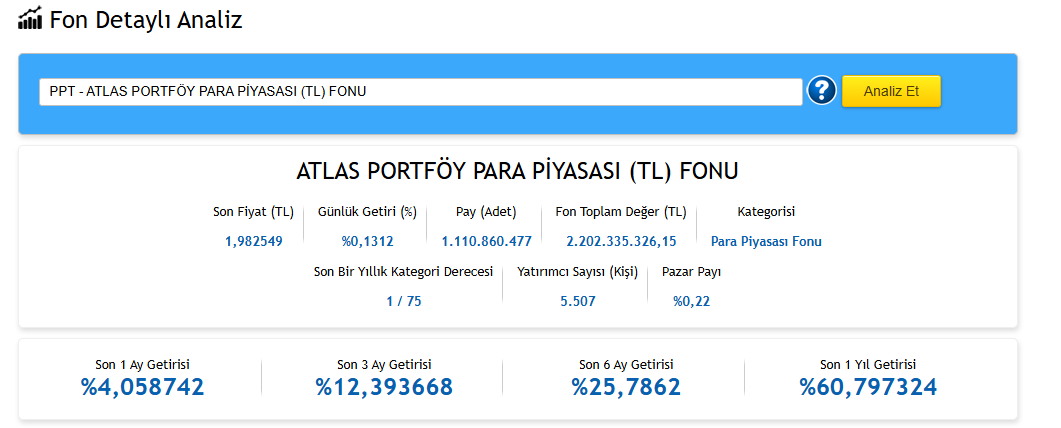Click the Son 1 Ay Getirisi value %4,058742
This screenshot has height=428, width=1061.
[x=142, y=387]
